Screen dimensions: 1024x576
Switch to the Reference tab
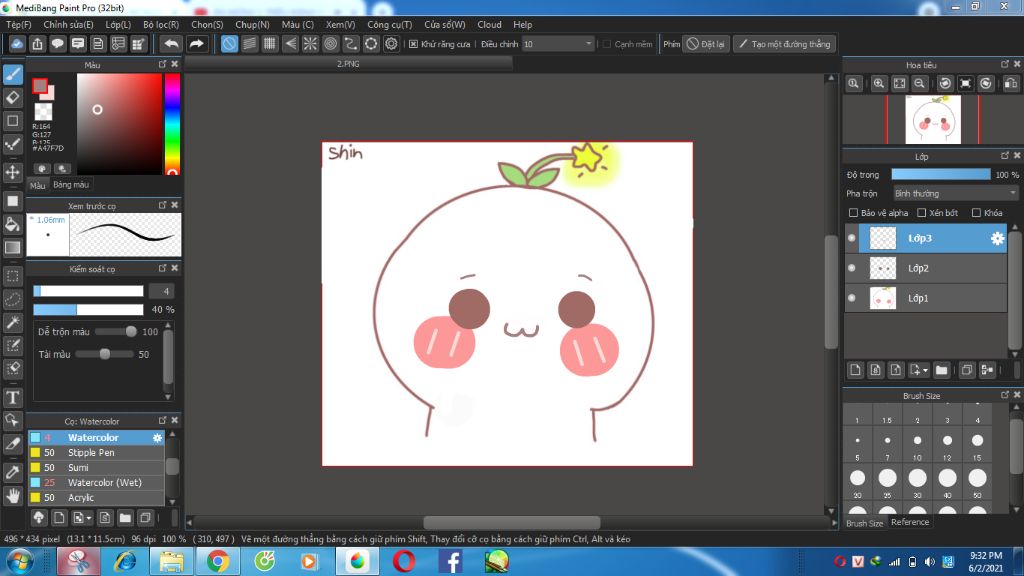tap(910, 522)
